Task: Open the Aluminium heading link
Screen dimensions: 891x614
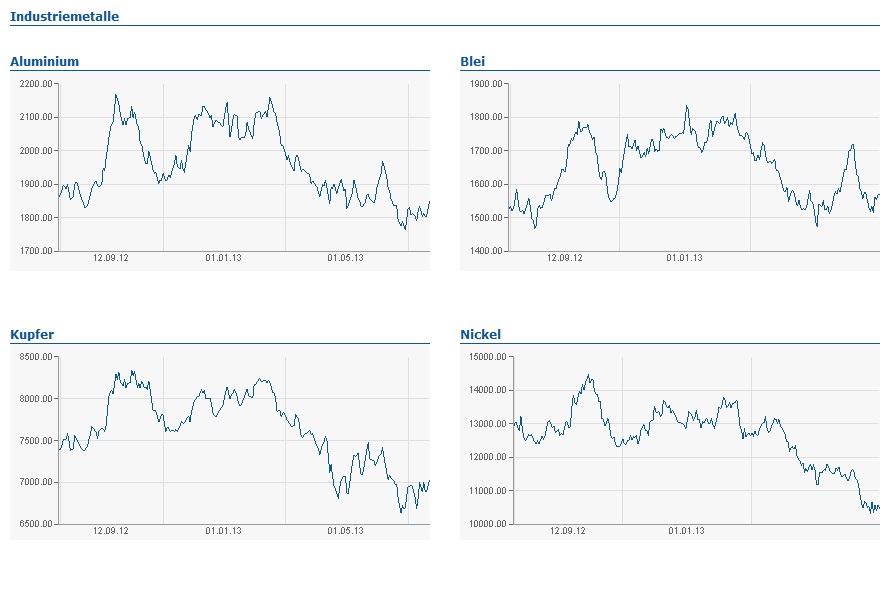Action: coord(44,61)
